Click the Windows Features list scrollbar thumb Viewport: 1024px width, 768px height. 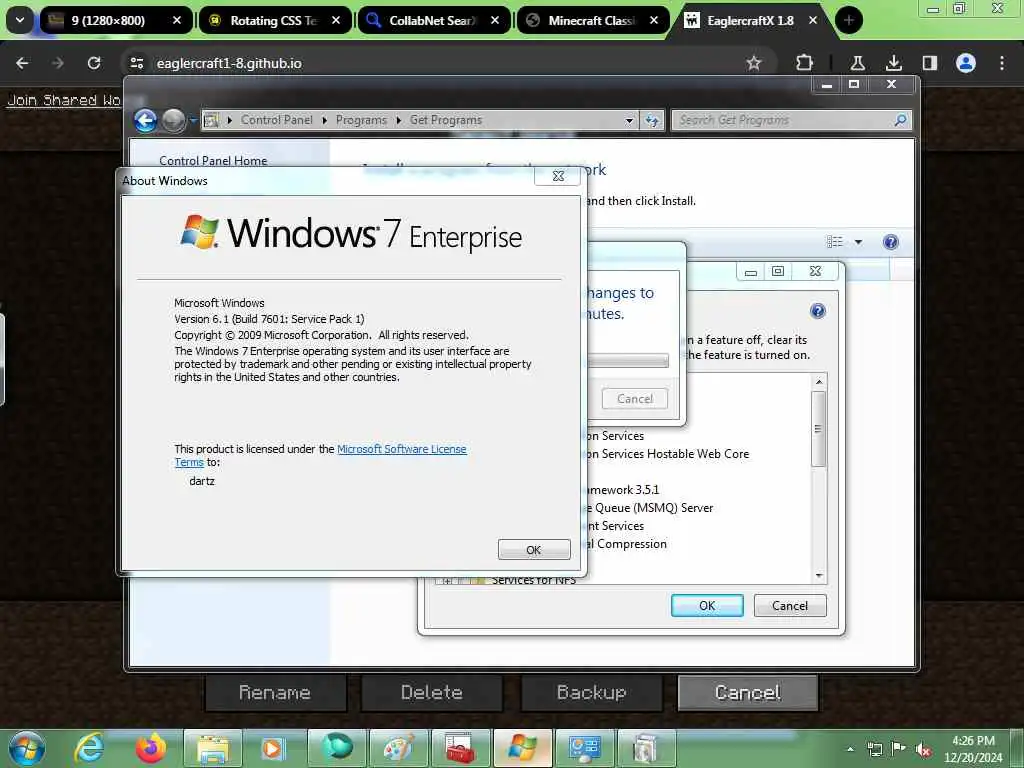pyautogui.click(x=818, y=429)
